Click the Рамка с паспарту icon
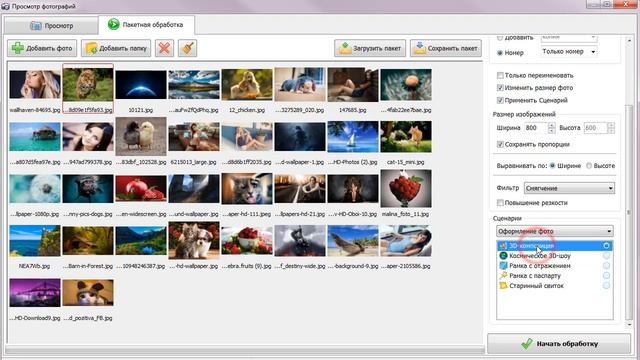Image resolution: width=640 pixels, height=360 pixels. pos(503,276)
